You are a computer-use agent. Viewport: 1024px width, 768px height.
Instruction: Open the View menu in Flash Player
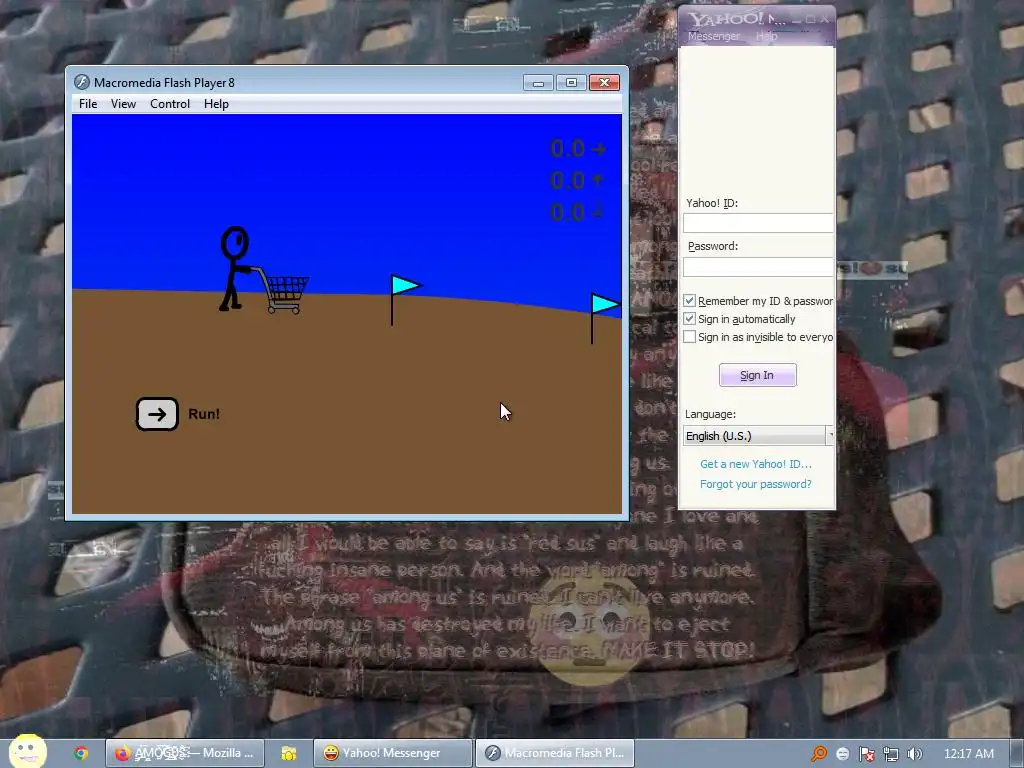click(123, 104)
